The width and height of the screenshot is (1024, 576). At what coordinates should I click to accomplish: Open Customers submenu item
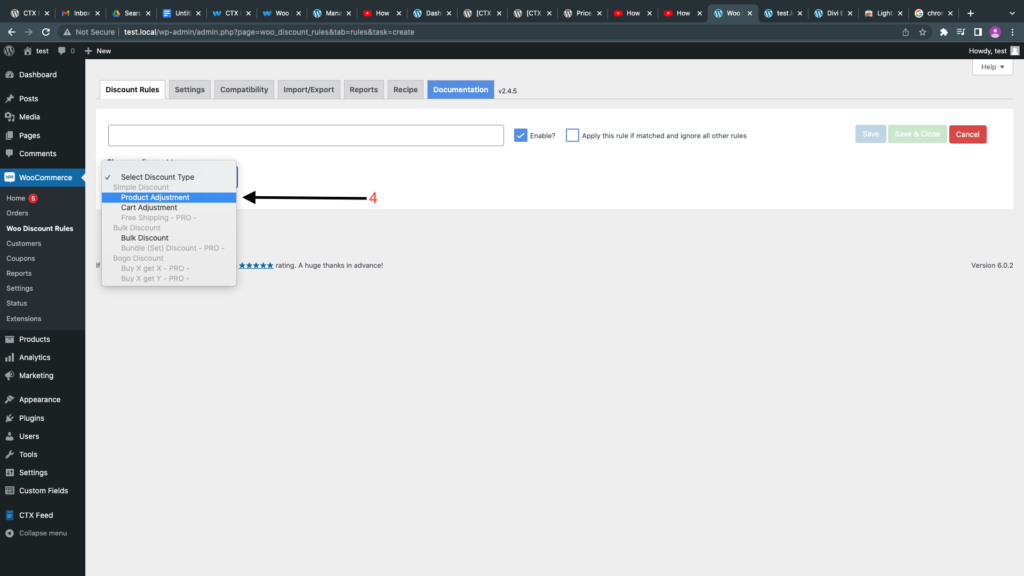coord(24,244)
